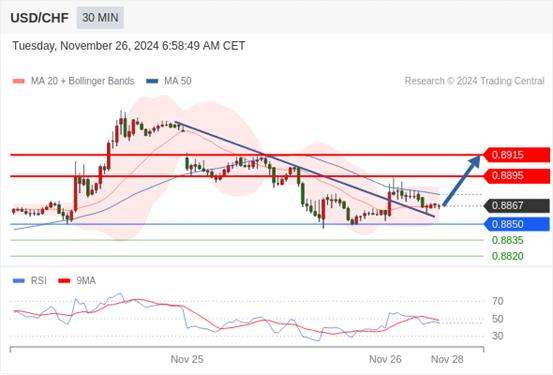This screenshot has width=553, height=375.
Task: Select the USD/CHF pair title
Action: [x=40, y=18]
